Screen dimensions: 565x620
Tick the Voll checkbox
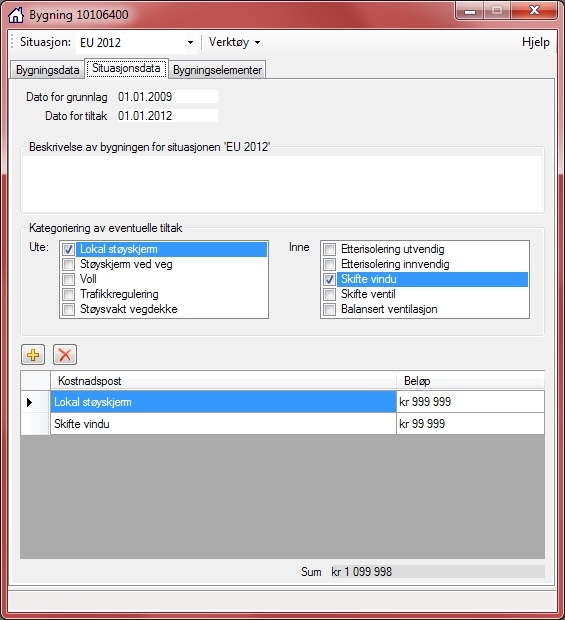click(68, 279)
